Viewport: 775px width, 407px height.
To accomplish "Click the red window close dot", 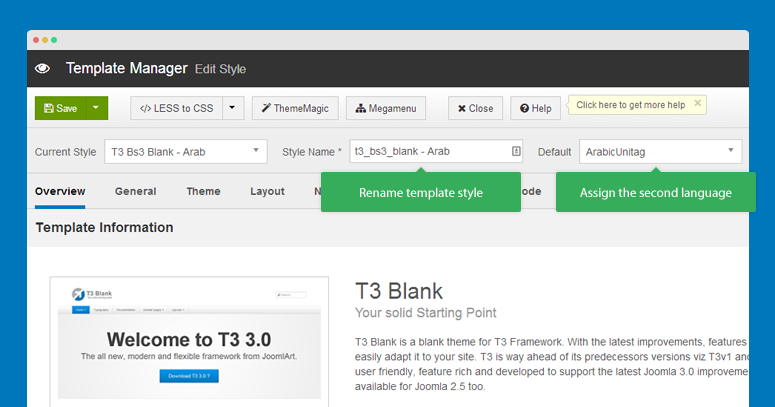I will [x=36, y=40].
